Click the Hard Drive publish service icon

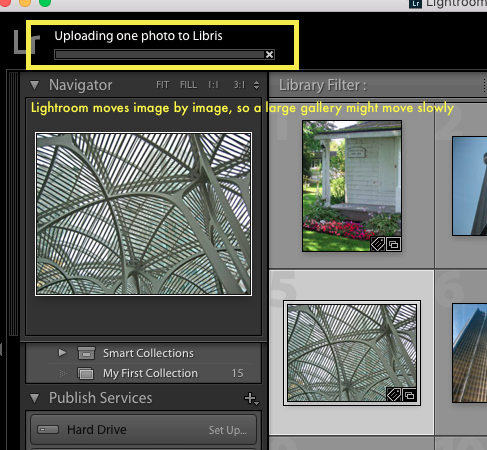48,429
